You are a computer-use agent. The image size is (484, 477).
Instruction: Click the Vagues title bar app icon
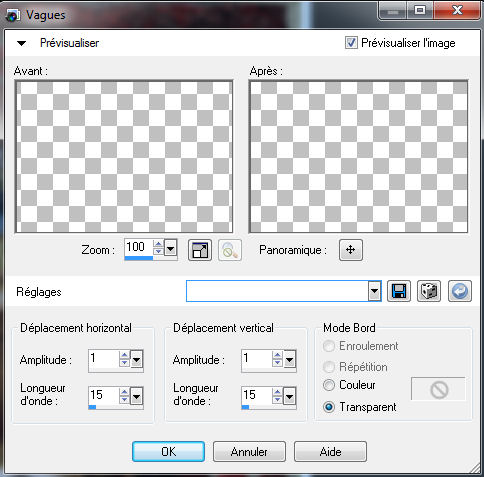click(13, 15)
